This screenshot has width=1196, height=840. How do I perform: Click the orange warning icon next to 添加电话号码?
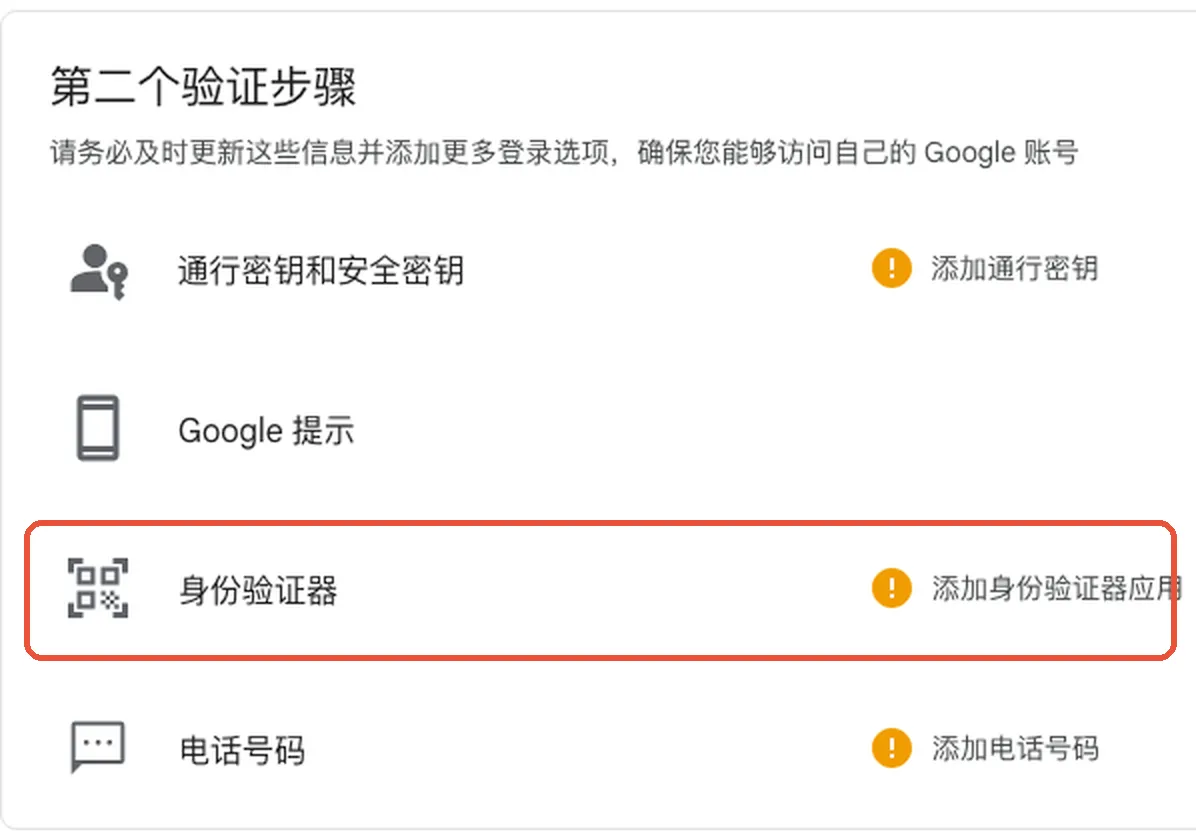(892, 748)
